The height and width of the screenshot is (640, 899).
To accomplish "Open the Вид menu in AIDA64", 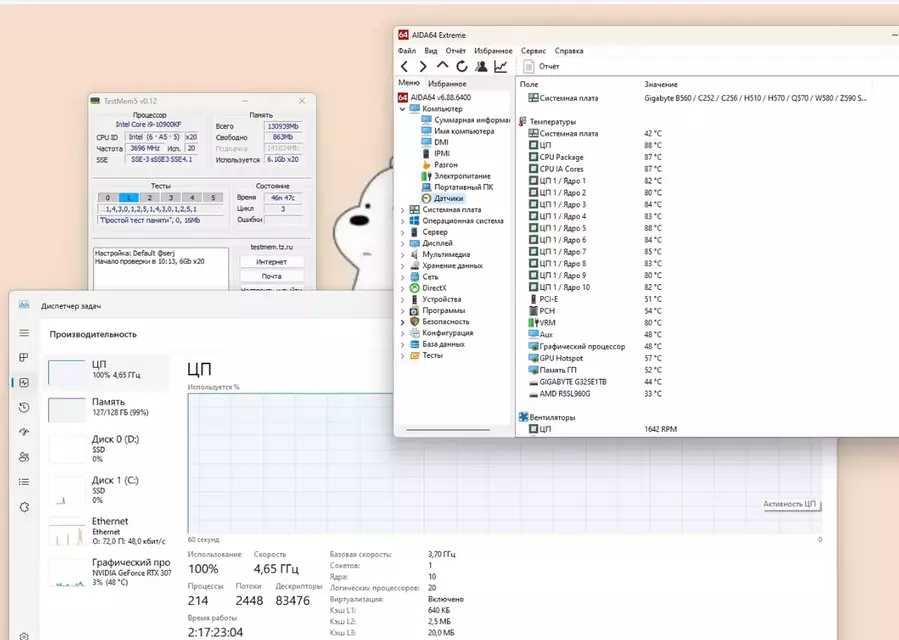I will point(431,50).
